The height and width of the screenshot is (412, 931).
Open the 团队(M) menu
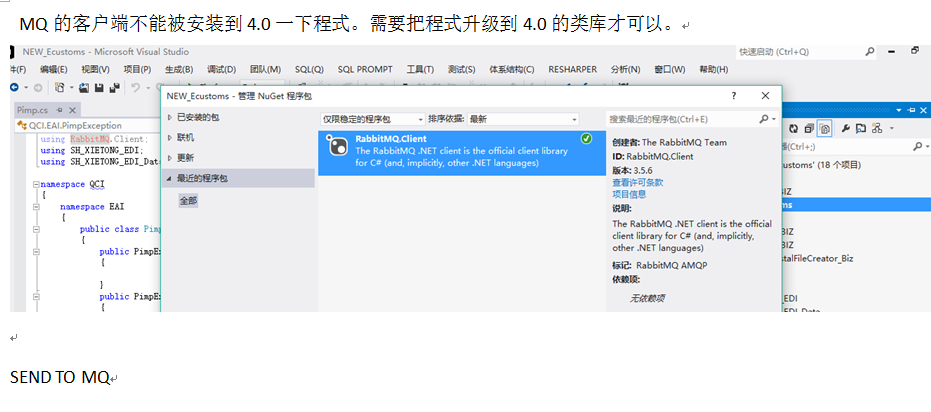point(265,69)
